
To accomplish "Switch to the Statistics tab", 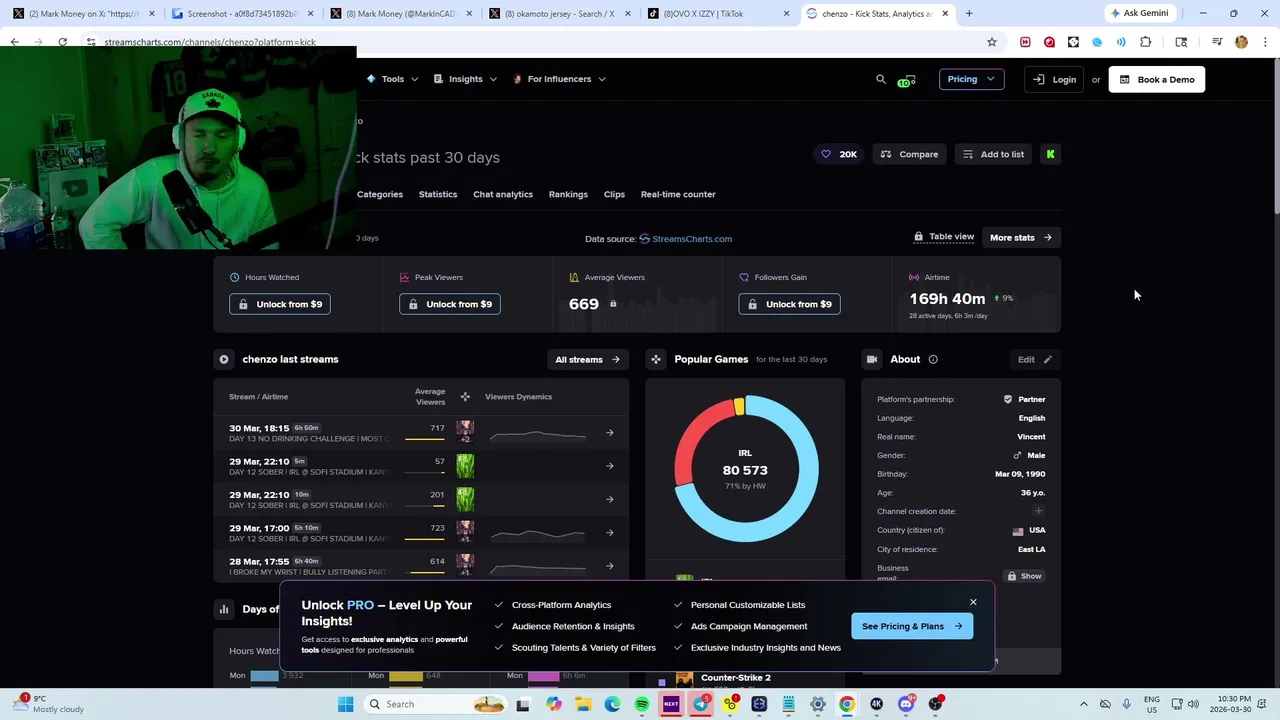I will tap(438, 194).
